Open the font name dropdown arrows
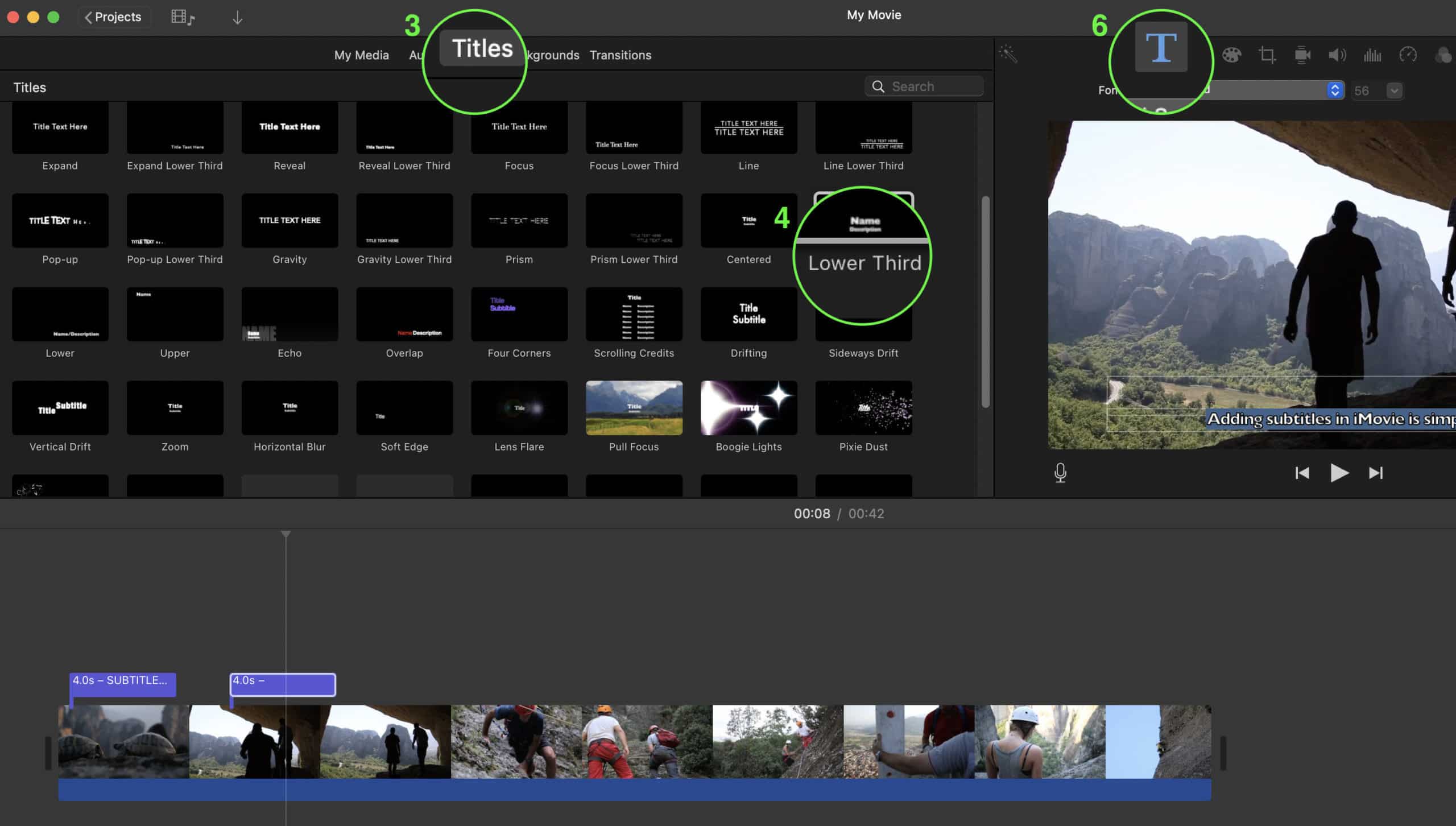Screen dimensions: 1456x826 coord(1334,90)
